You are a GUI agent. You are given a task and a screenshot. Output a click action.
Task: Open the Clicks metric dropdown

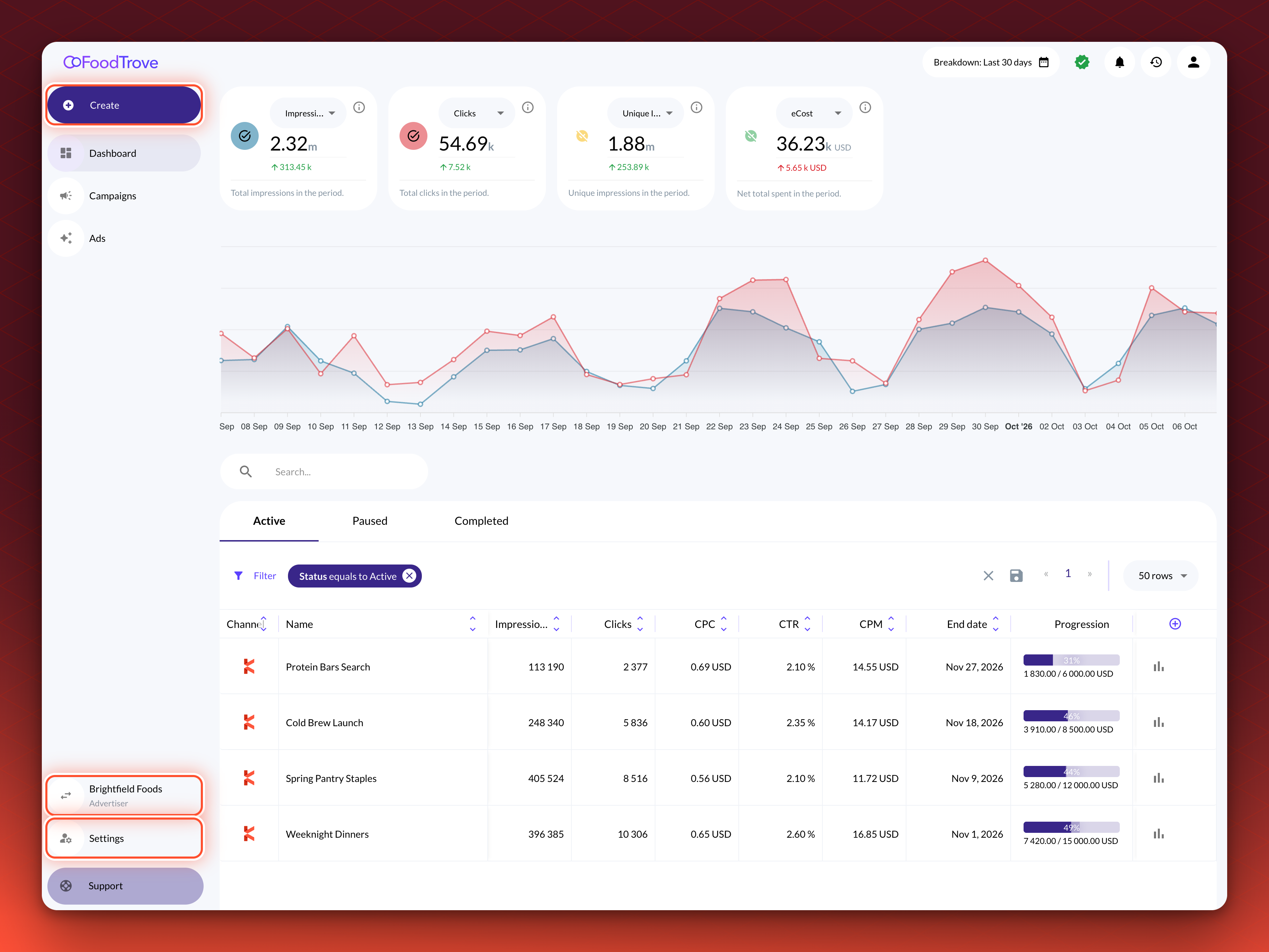pos(477,113)
